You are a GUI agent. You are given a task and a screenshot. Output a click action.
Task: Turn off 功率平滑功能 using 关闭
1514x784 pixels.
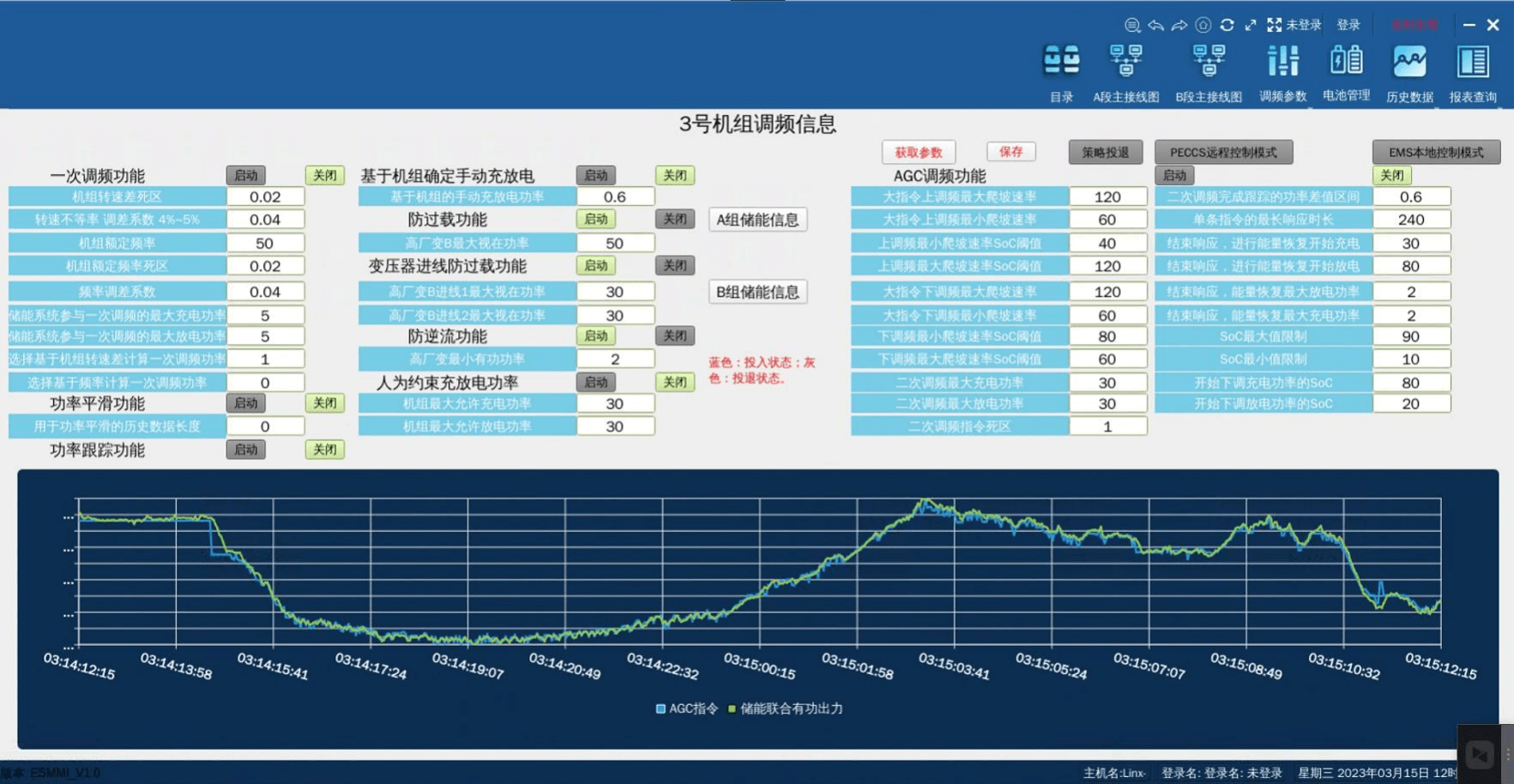pyautogui.click(x=324, y=403)
